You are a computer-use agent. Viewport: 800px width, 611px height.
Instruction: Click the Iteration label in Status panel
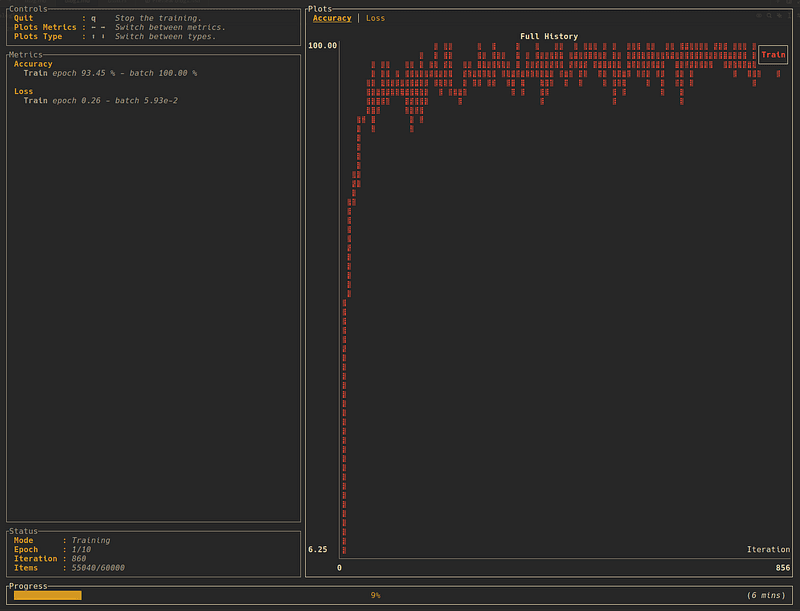tap(35, 559)
